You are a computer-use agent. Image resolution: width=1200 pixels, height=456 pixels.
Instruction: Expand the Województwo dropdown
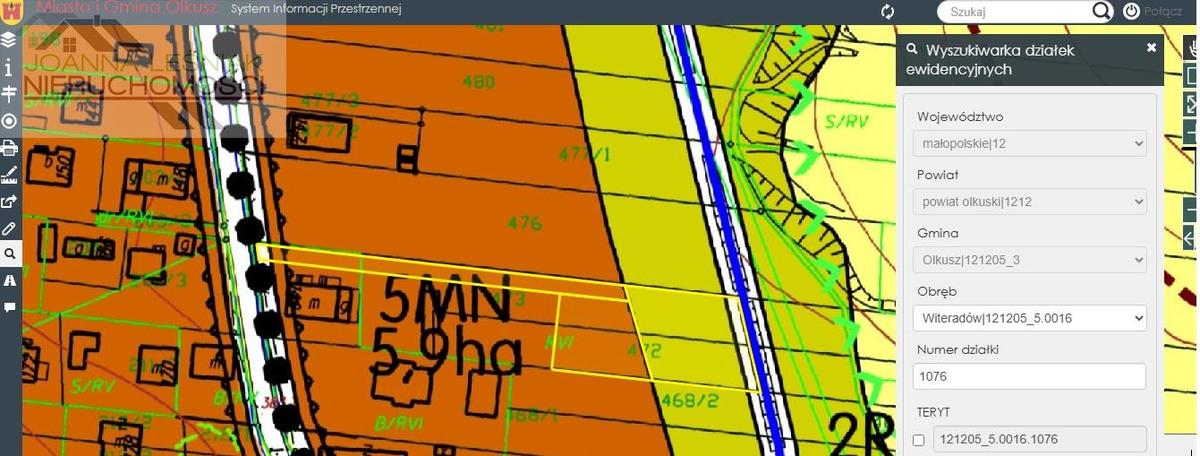pyautogui.click(x=1030, y=144)
